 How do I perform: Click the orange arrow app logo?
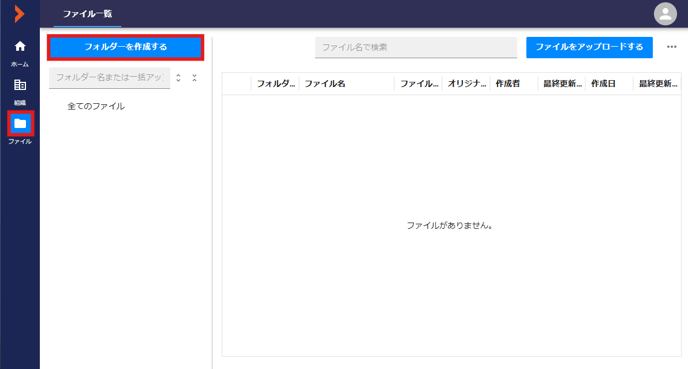tap(19, 14)
